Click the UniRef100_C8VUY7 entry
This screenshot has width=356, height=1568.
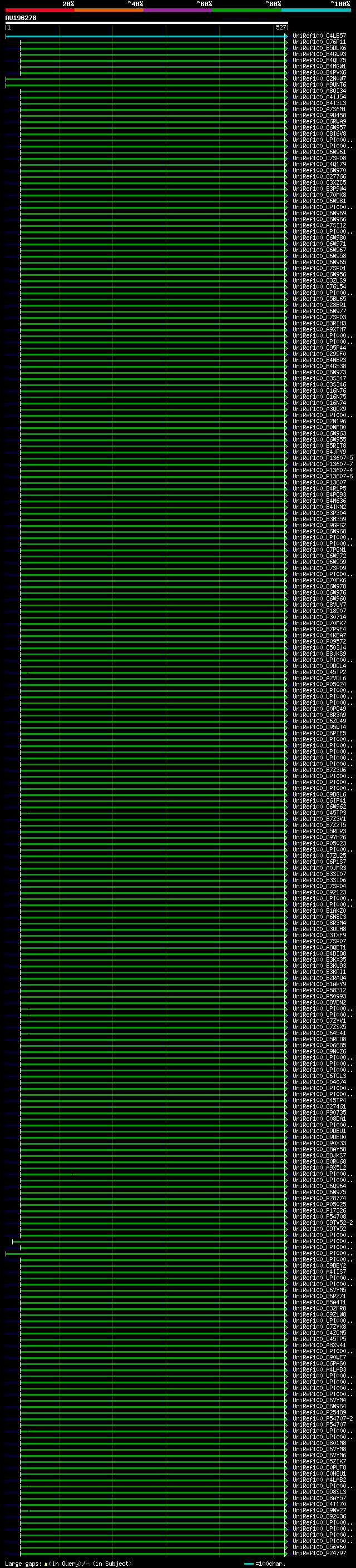tap(319, 605)
